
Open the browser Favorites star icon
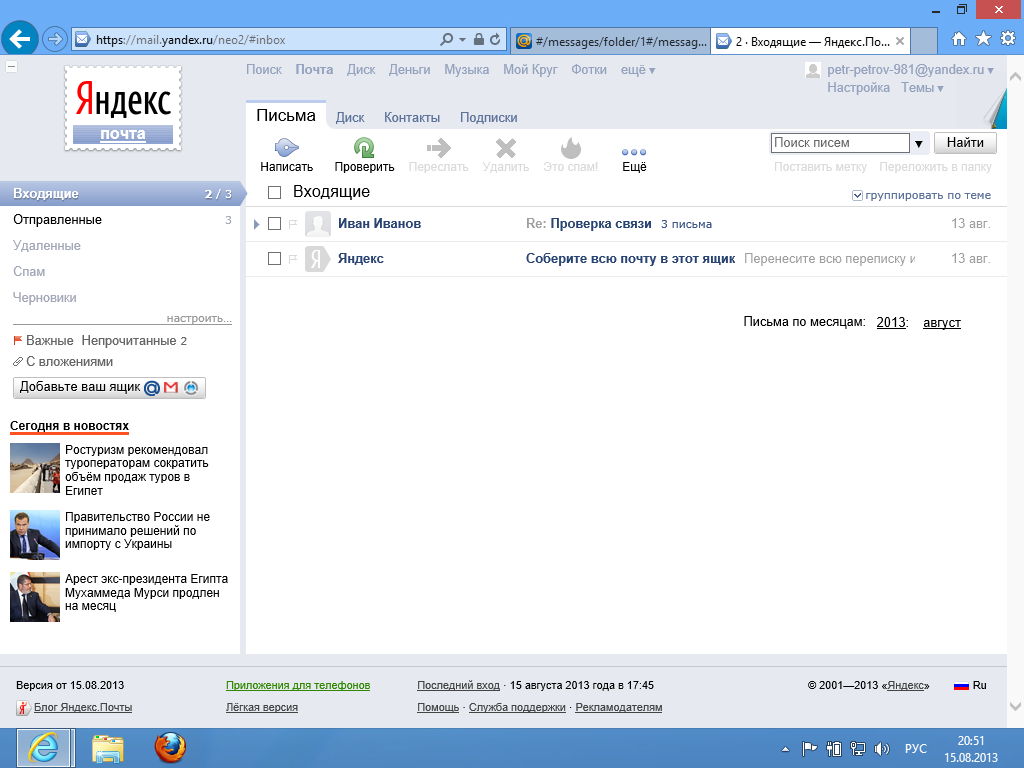[983, 39]
